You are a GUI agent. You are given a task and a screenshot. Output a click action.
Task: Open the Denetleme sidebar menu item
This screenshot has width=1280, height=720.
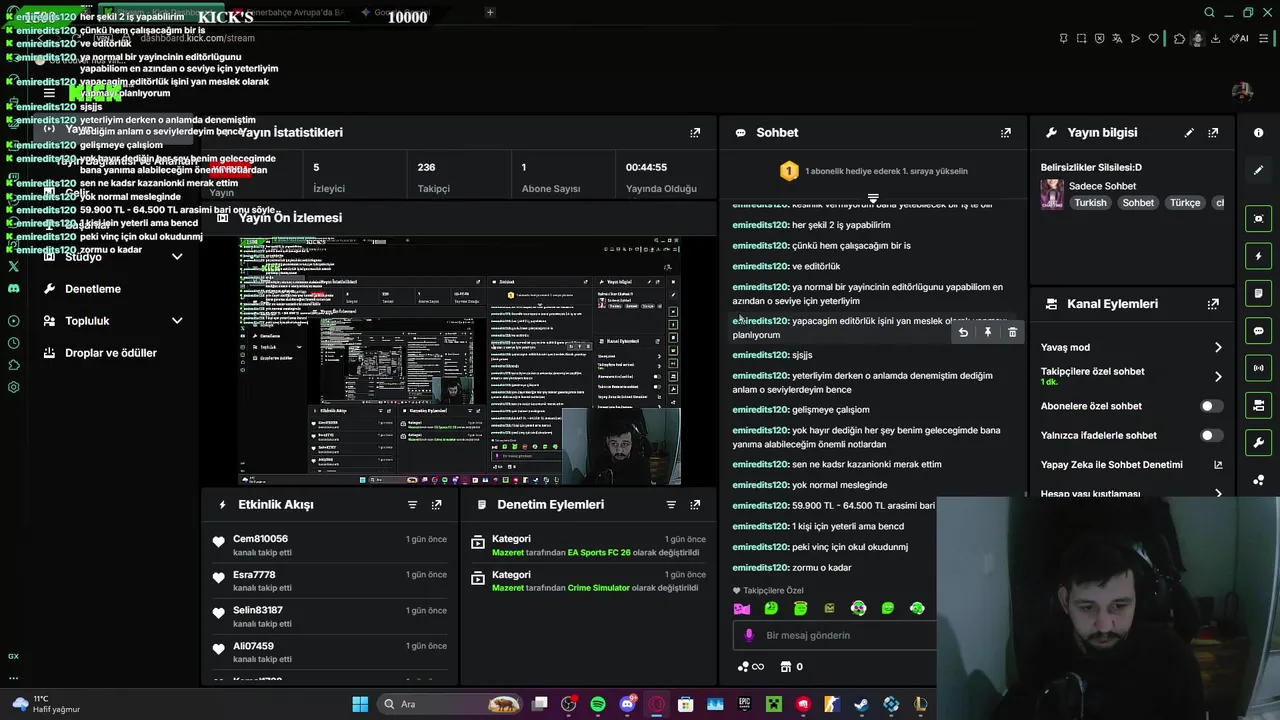(x=92, y=289)
